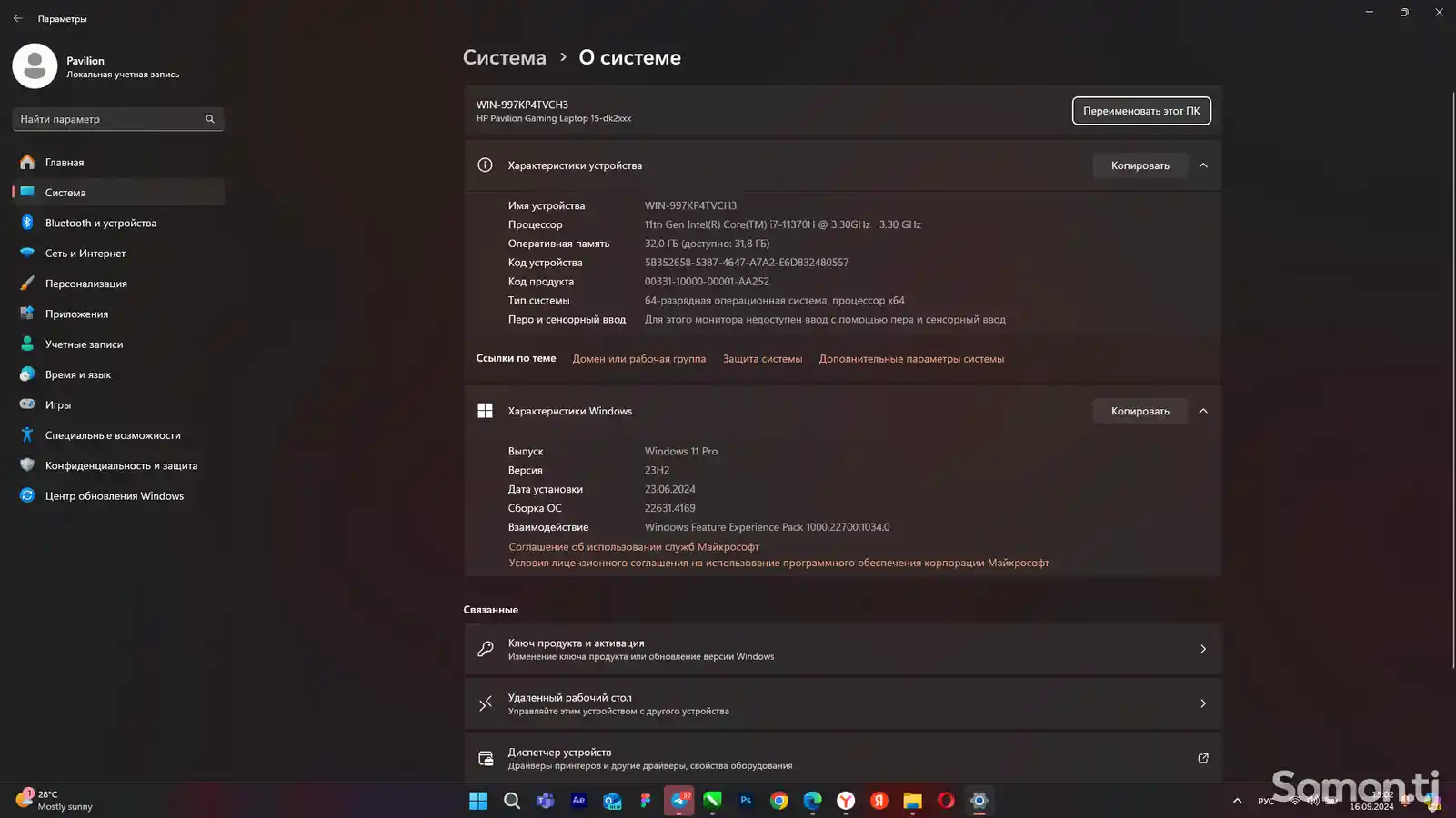Click the Pavilion account avatar
The height and width of the screenshot is (818, 1456).
(35, 66)
